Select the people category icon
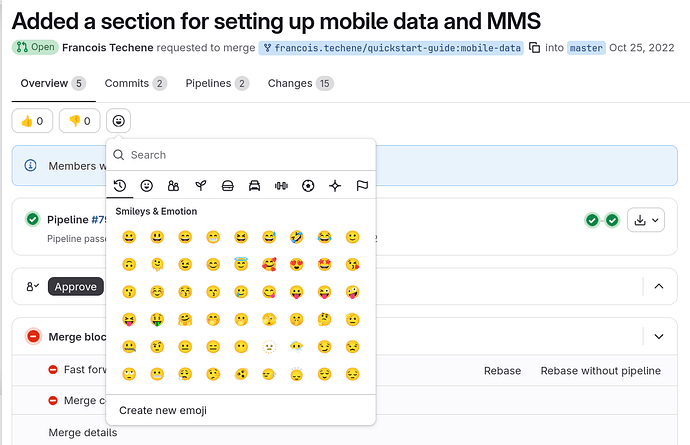Screen dimensions: 690x445 pos(173,186)
